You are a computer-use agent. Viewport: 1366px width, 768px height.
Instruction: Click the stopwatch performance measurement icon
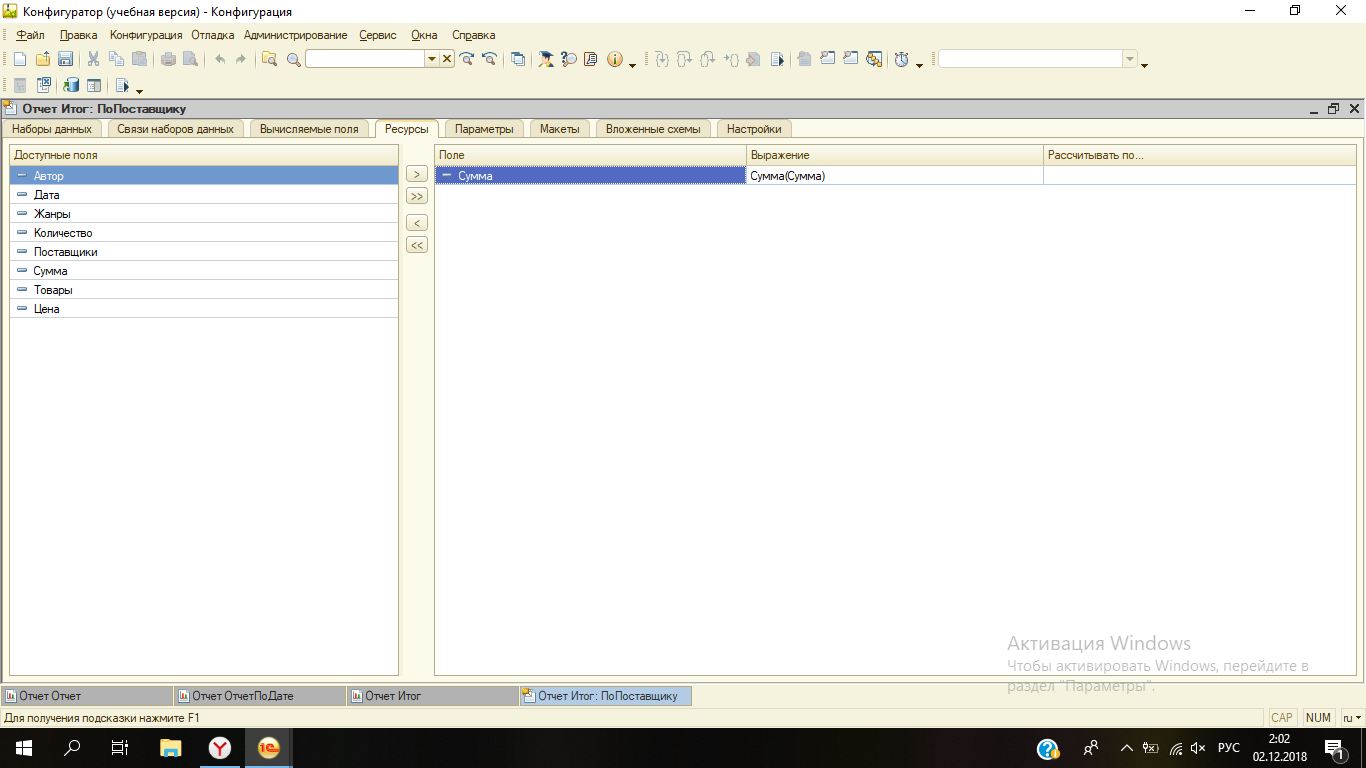click(x=901, y=59)
